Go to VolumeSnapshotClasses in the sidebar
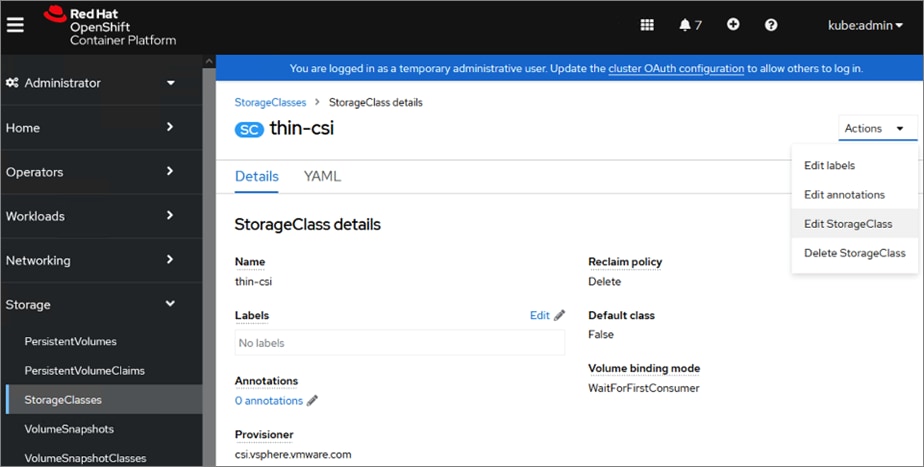Viewport: 924px width, 467px height. 85,458
